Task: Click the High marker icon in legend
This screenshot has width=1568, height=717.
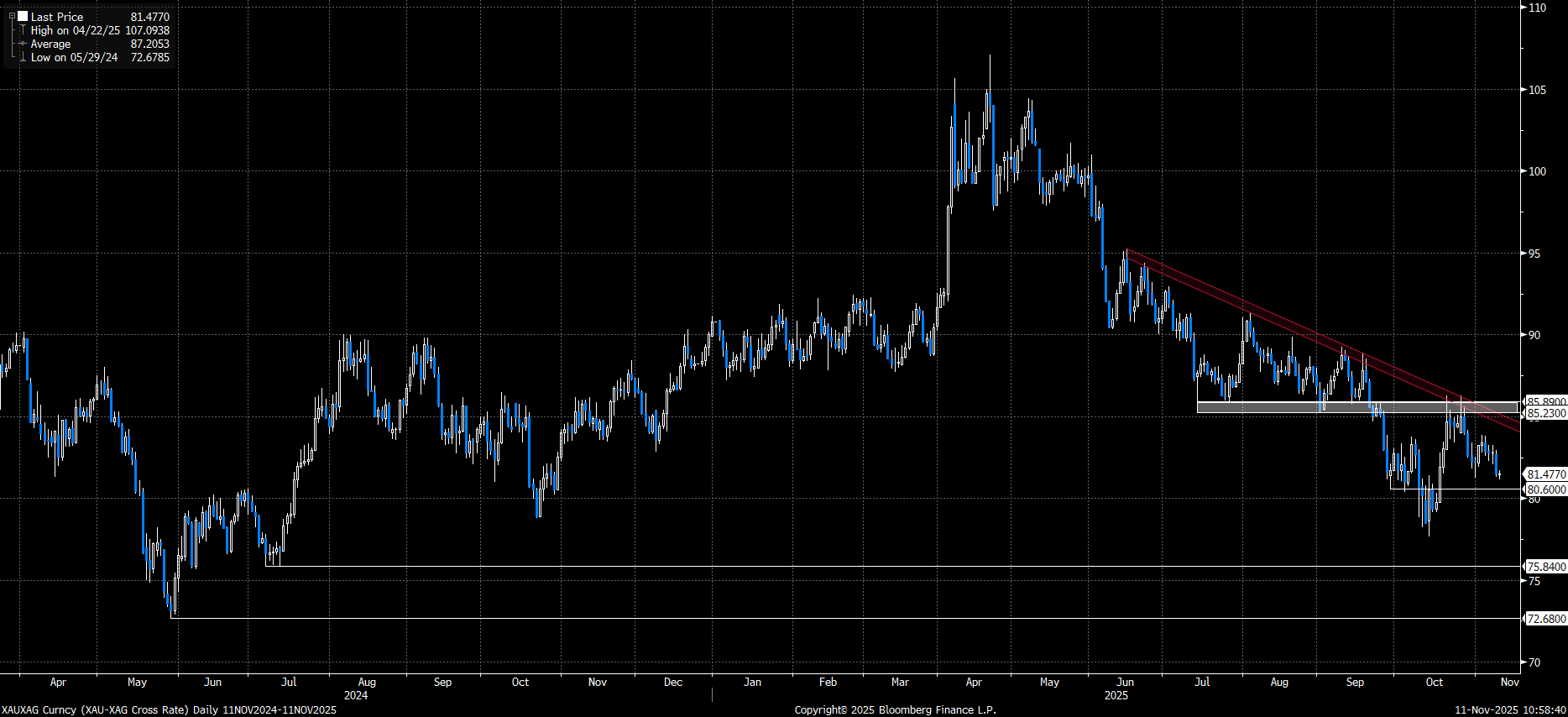Action: pos(23,30)
